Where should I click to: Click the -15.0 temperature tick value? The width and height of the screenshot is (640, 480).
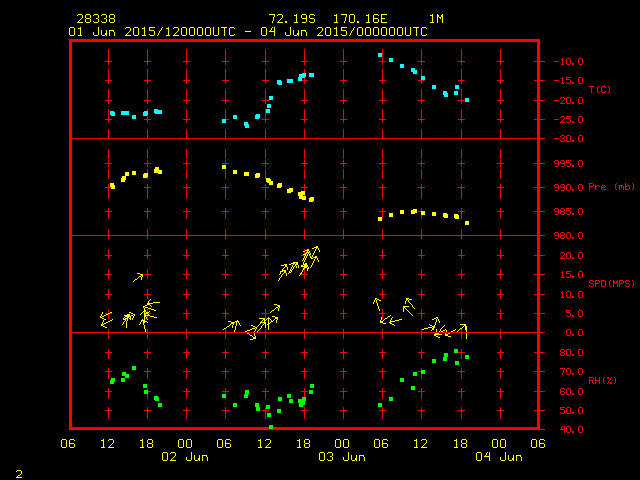tap(568, 81)
